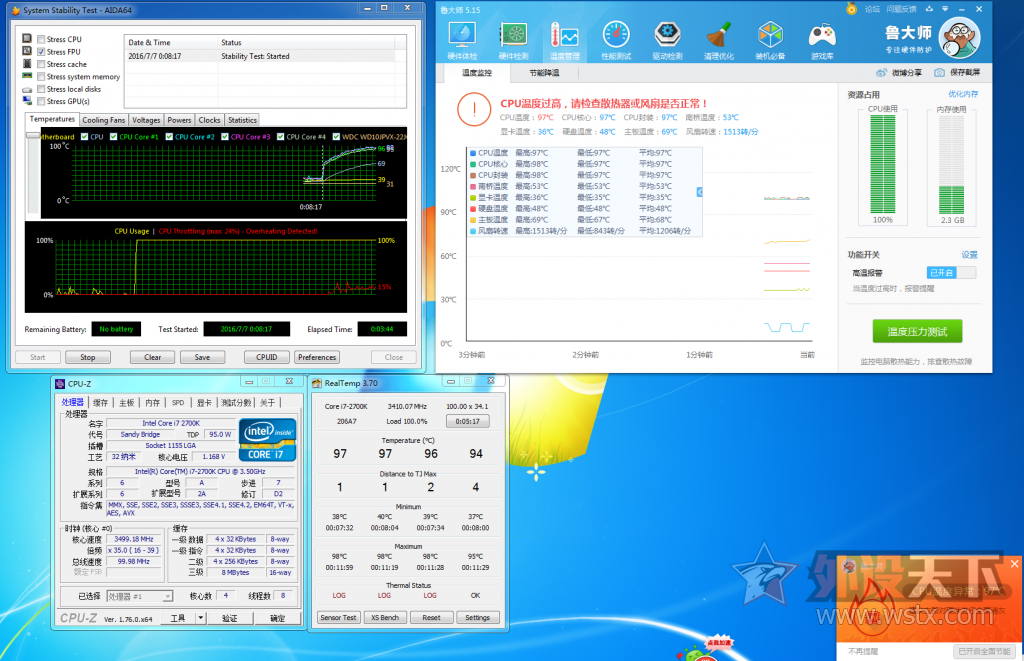The image size is (1024, 661).
Task: Open the Statistics tab in AIDA64
Action: point(242,120)
